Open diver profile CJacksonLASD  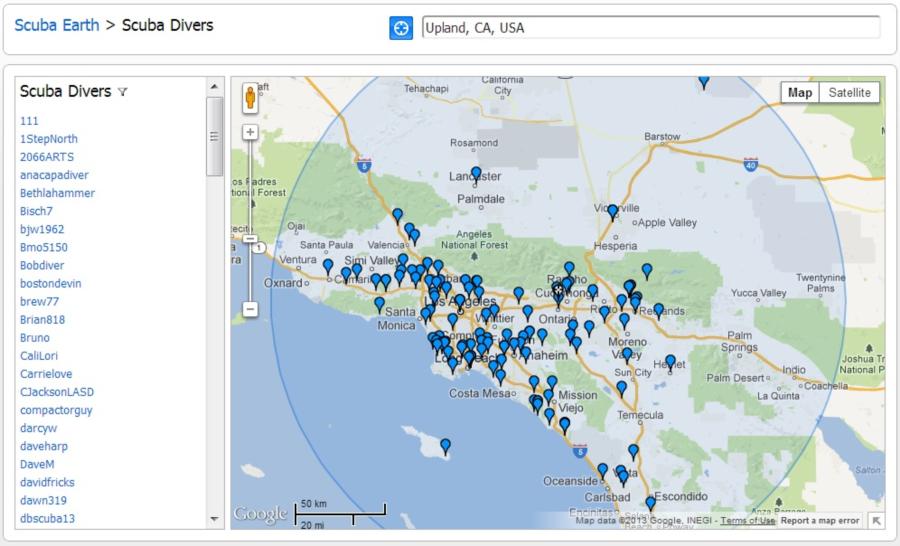[57, 392]
